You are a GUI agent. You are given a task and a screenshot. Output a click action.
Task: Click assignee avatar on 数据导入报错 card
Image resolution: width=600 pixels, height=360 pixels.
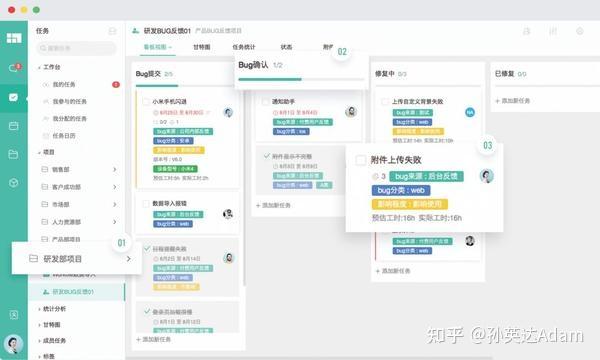click(x=228, y=213)
